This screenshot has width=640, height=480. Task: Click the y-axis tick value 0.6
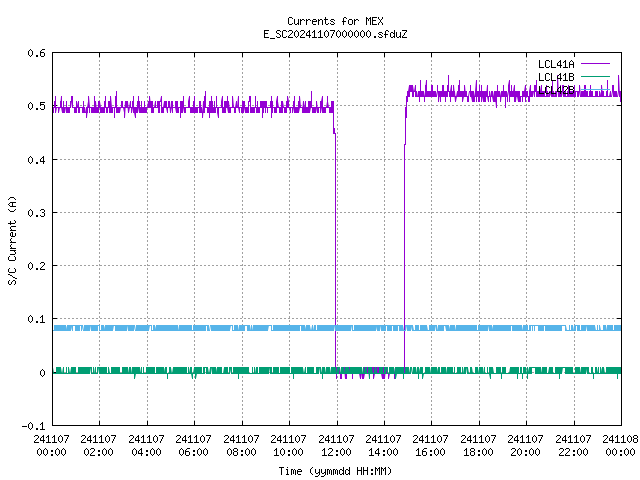36,53
